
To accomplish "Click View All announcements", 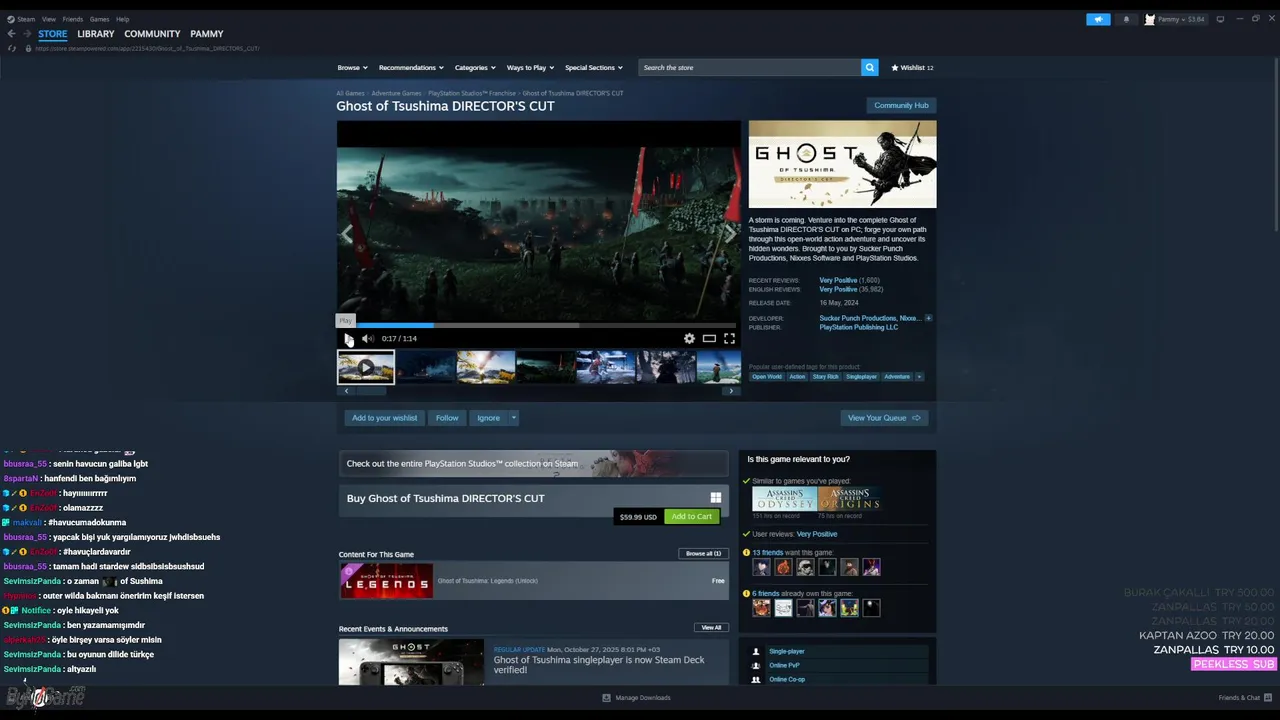I will click(x=711, y=628).
